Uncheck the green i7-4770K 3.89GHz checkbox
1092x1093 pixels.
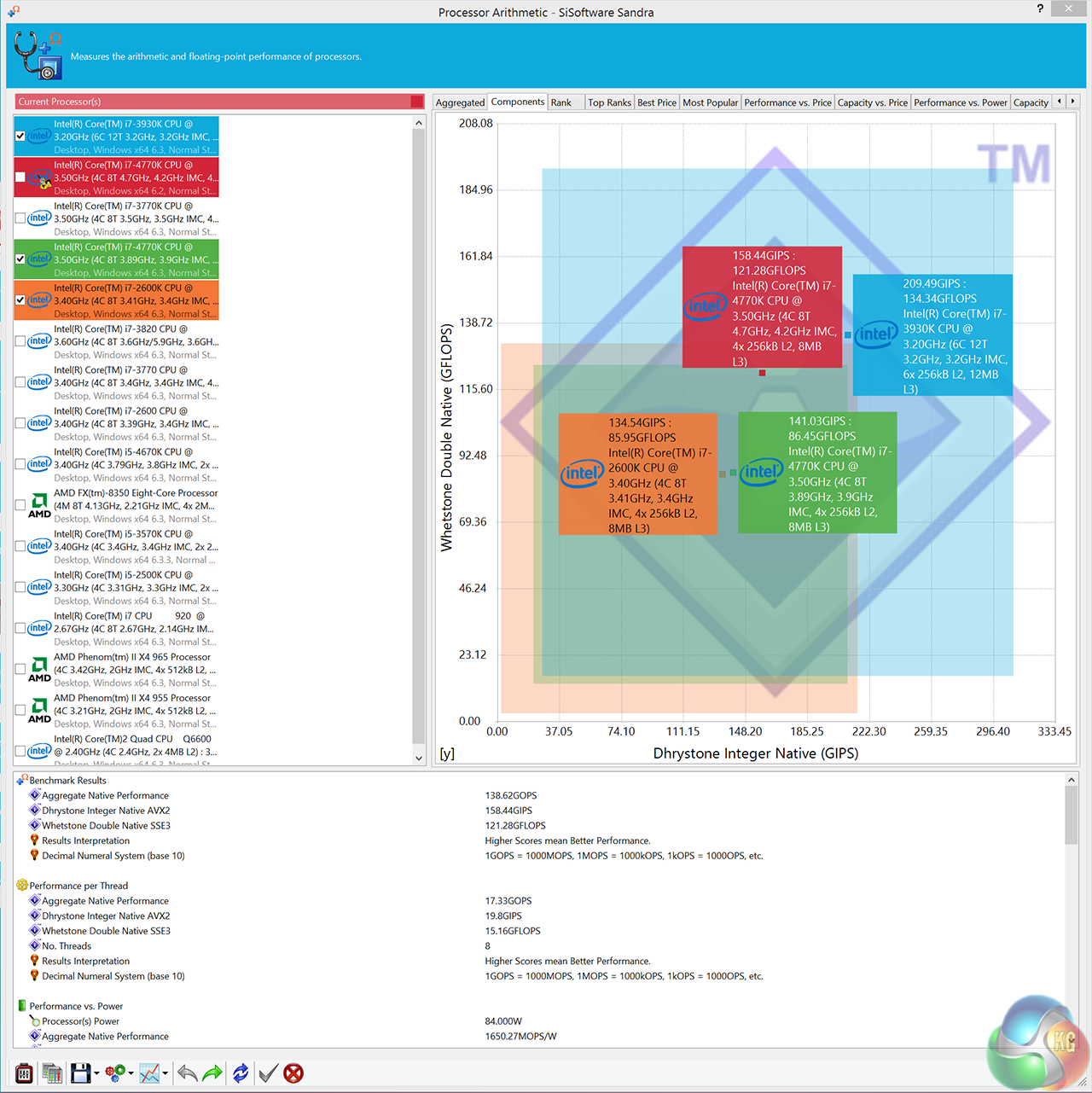click(x=20, y=259)
